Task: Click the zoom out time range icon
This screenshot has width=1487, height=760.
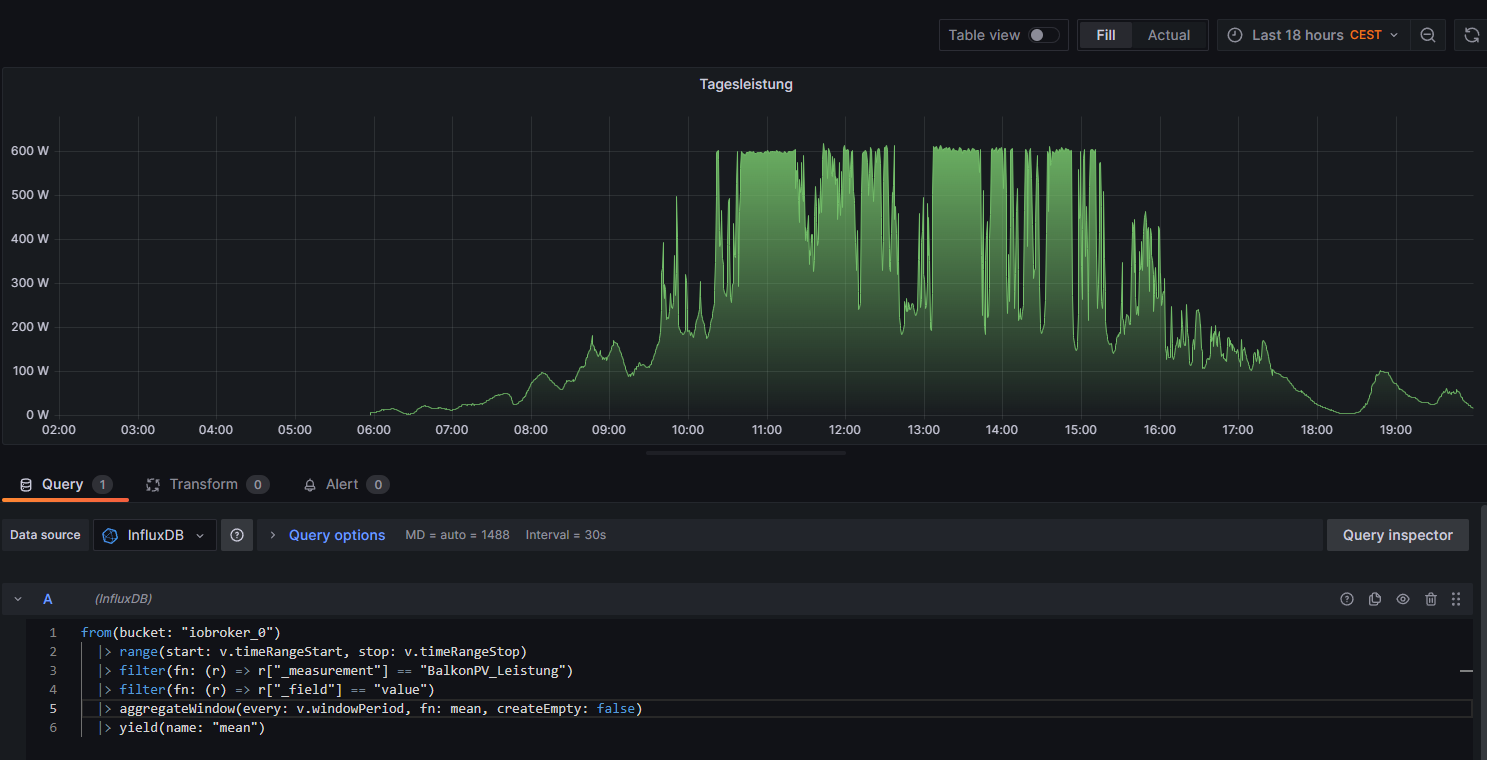Action: [x=1428, y=35]
